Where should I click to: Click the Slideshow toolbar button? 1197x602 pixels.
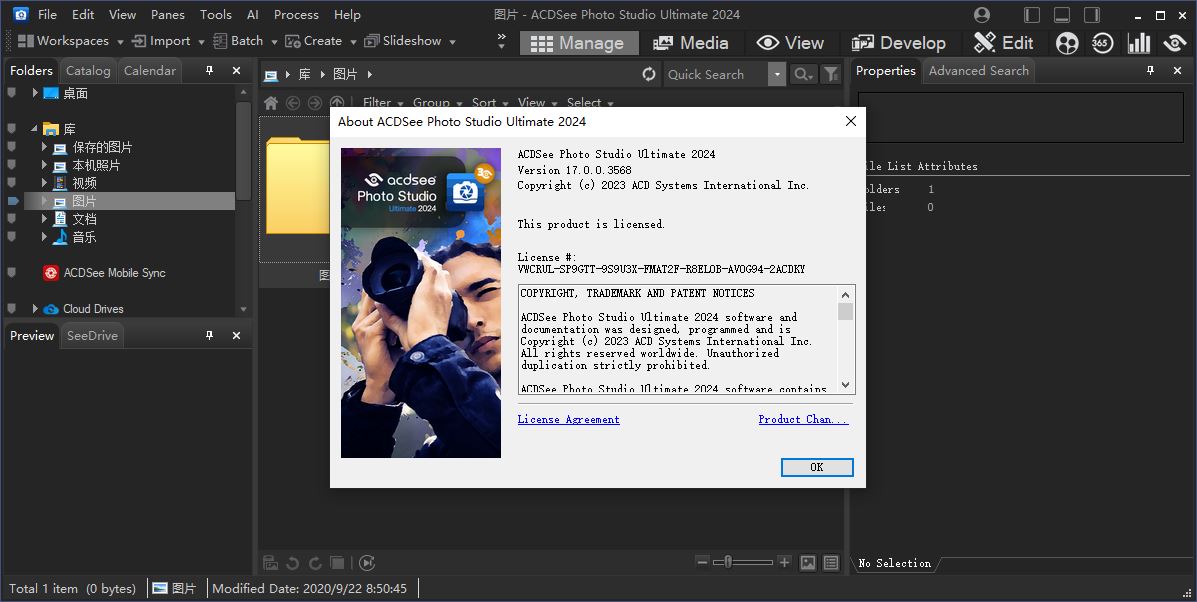402,41
